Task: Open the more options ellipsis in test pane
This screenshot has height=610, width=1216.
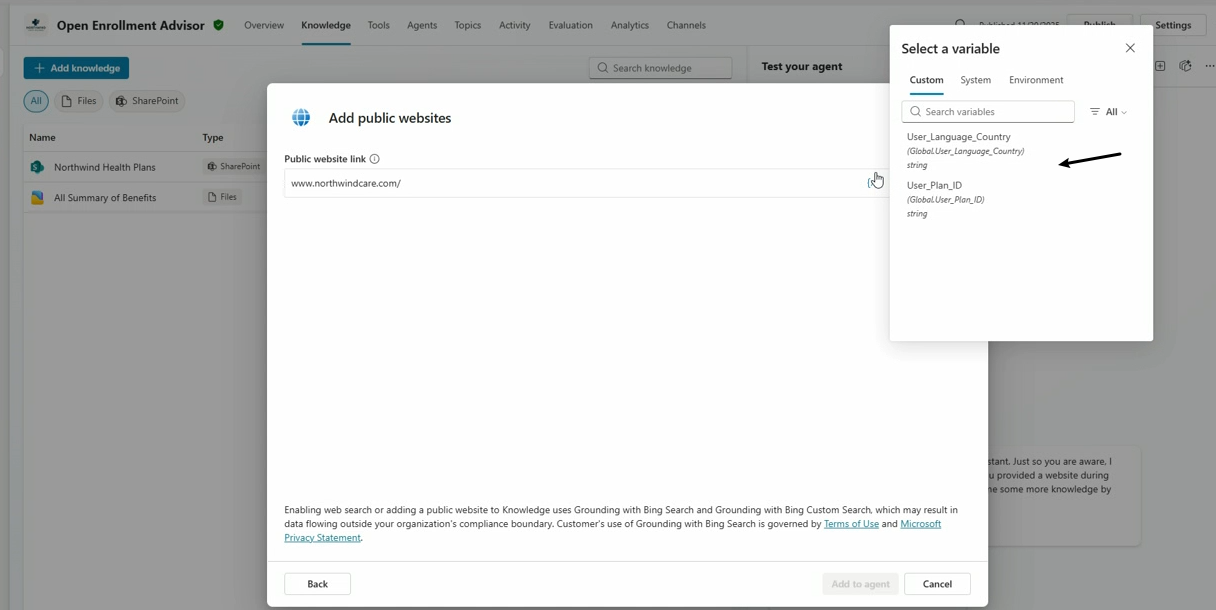Action: [x=1209, y=66]
